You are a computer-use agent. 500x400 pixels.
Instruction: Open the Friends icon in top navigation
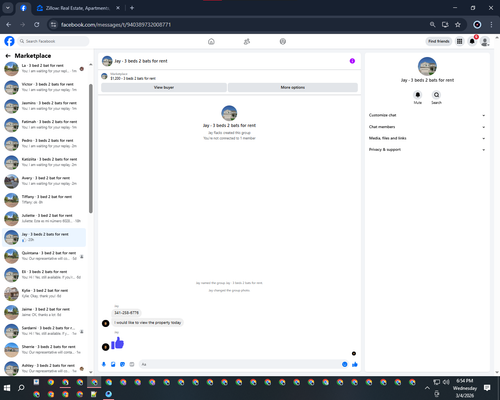(x=247, y=41)
